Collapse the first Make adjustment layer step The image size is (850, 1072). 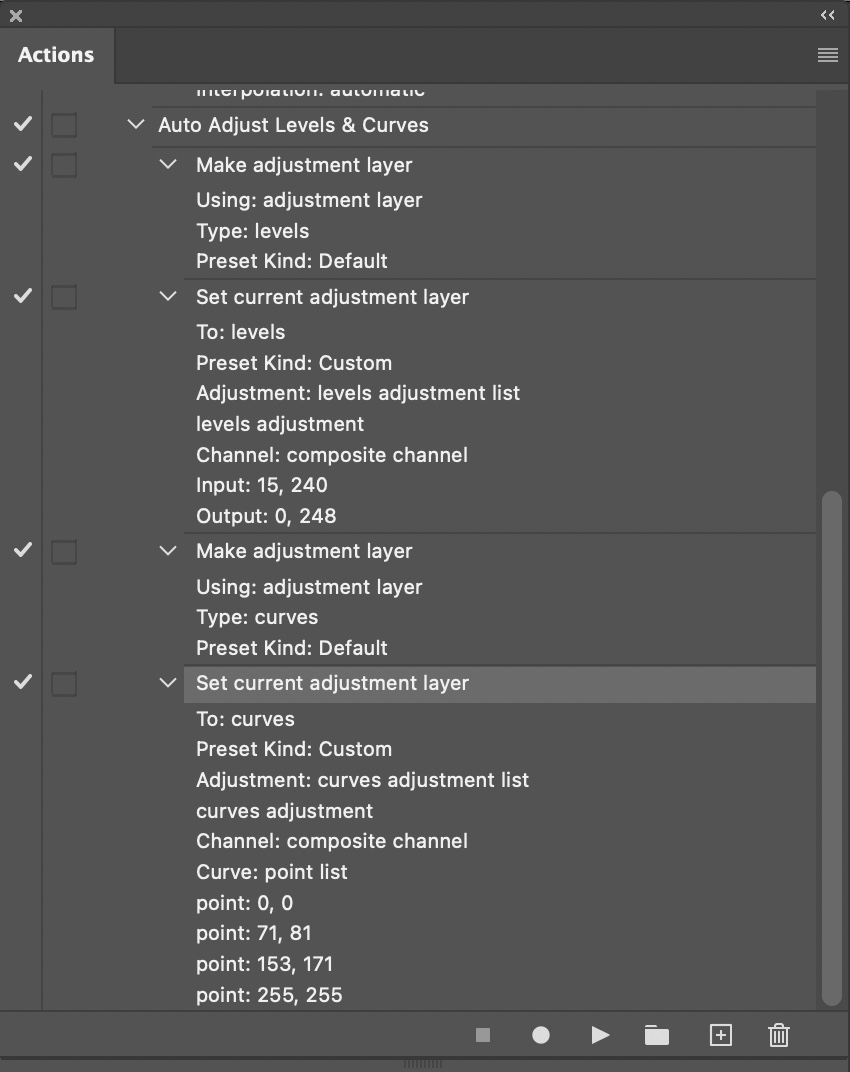[168, 165]
